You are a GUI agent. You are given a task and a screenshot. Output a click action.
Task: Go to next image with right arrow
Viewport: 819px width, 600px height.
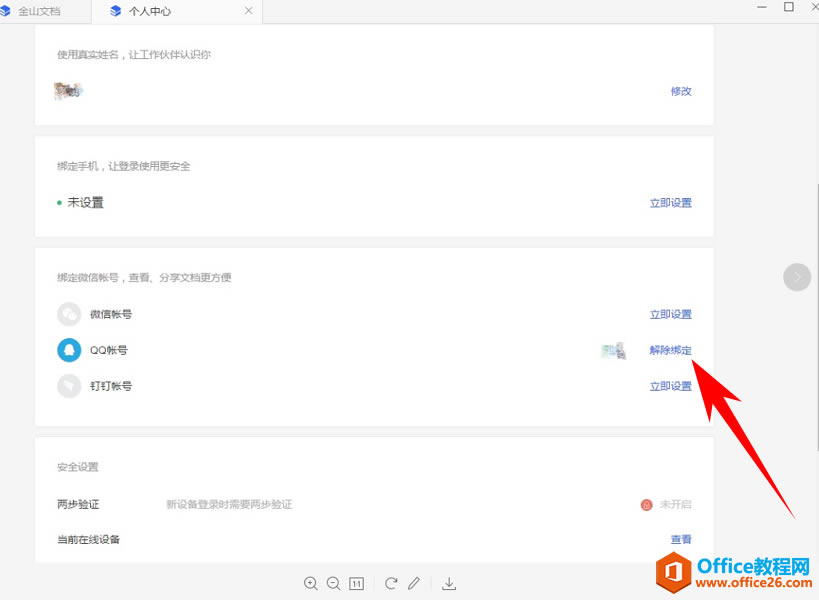pos(797,277)
